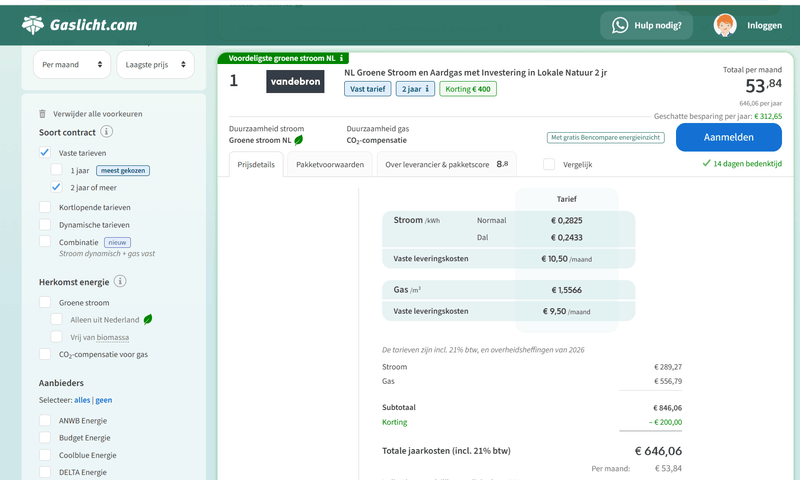Click the package title NL Groene Stroom en Aardgas
Viewport: 800px width, 480px height.
pos(476,72)
